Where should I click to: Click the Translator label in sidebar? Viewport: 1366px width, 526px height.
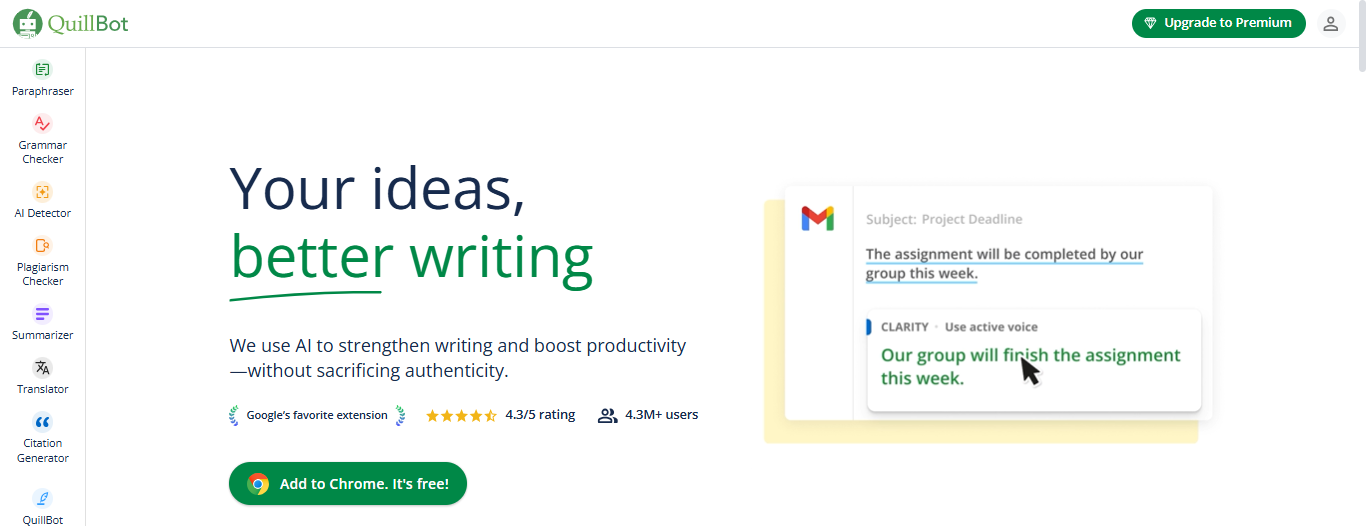(42, 389)
